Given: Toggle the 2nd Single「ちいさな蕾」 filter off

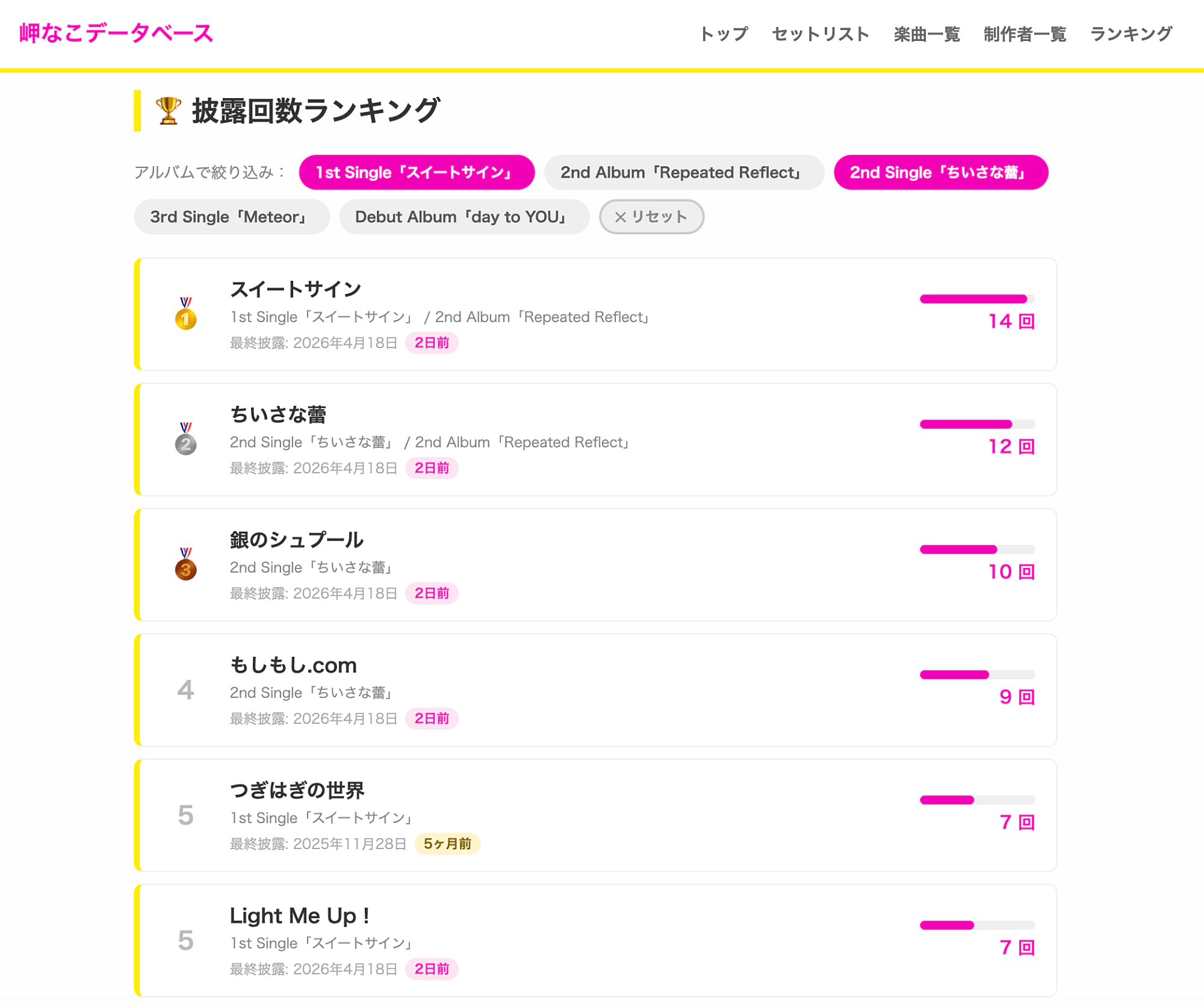Looking at the screenshot, I should tap(940, 173).
